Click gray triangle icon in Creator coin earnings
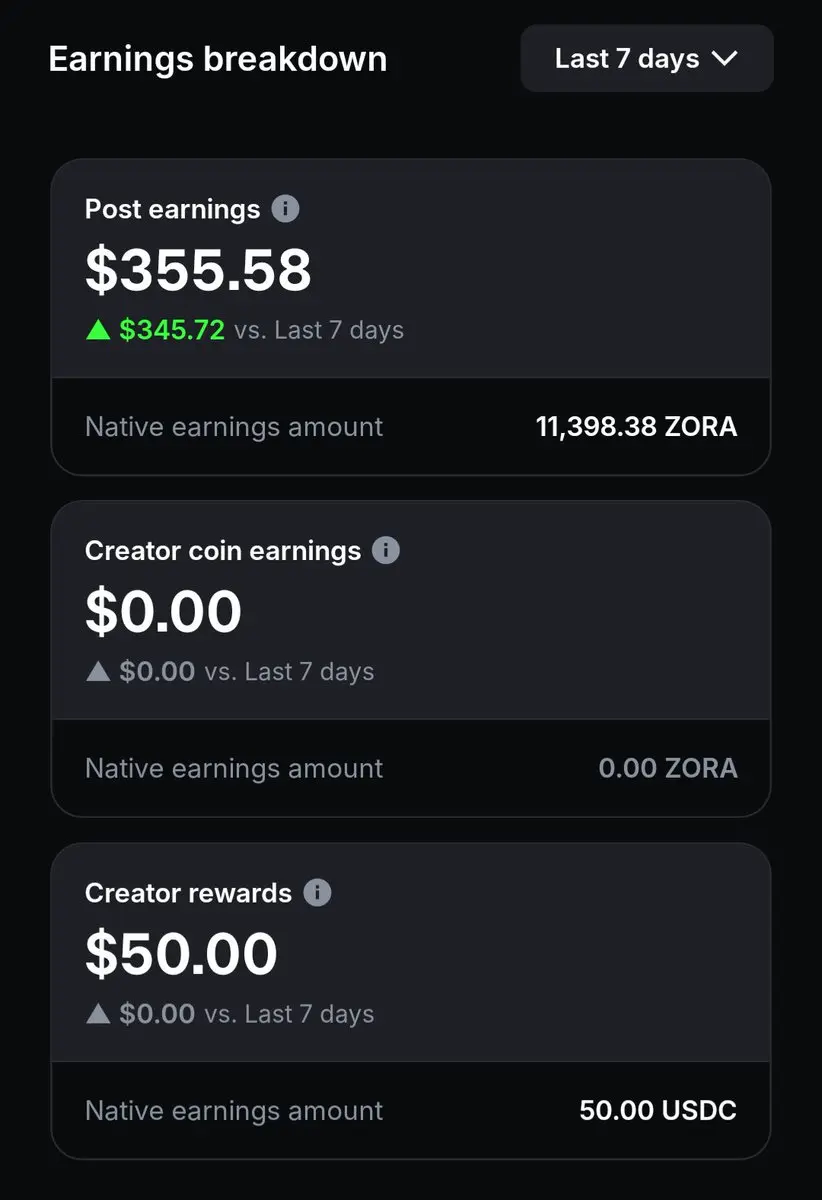Screen dimensions: 822x1200 point(98,671)
